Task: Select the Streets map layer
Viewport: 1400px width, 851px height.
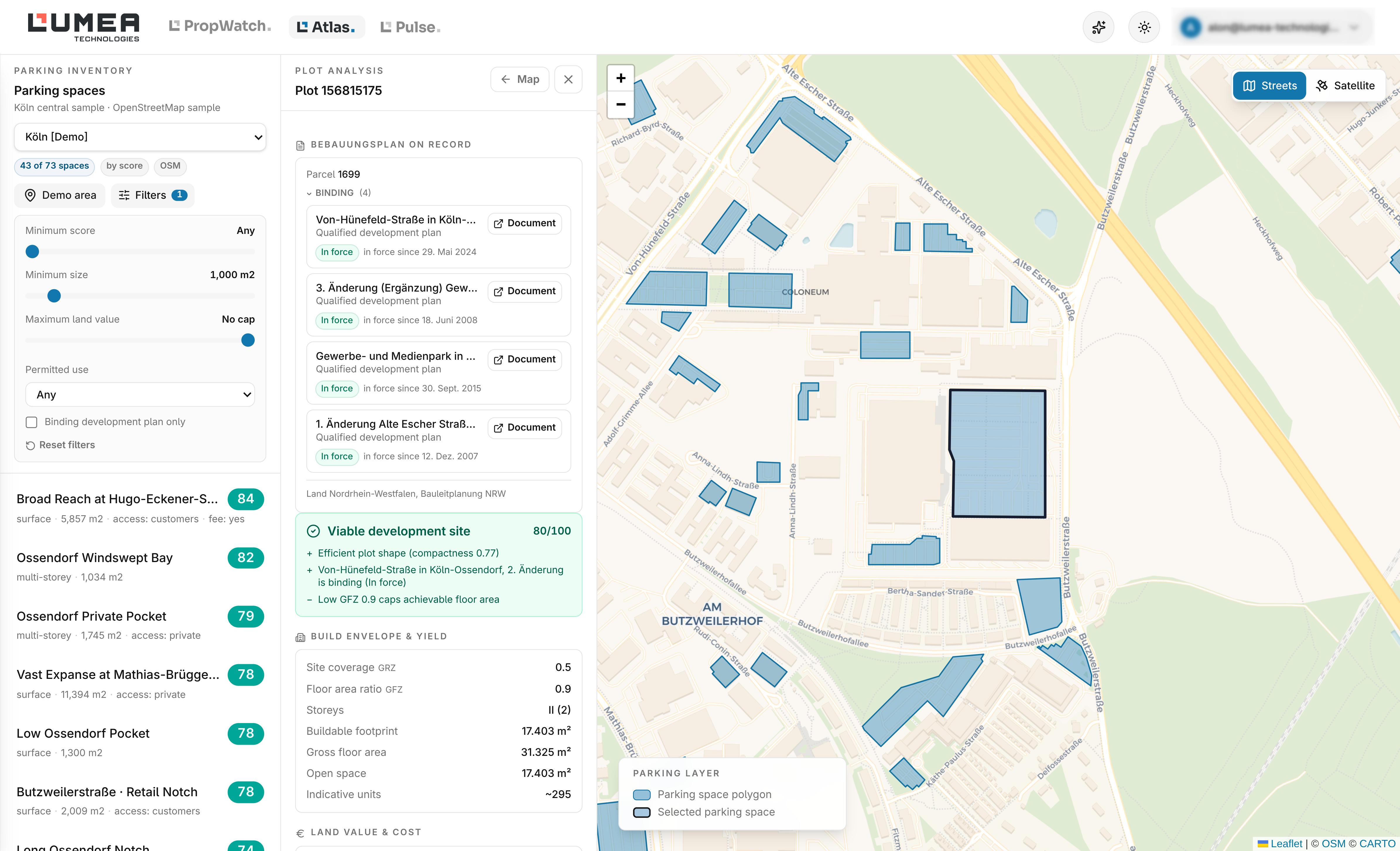Action: (1270, 86)
